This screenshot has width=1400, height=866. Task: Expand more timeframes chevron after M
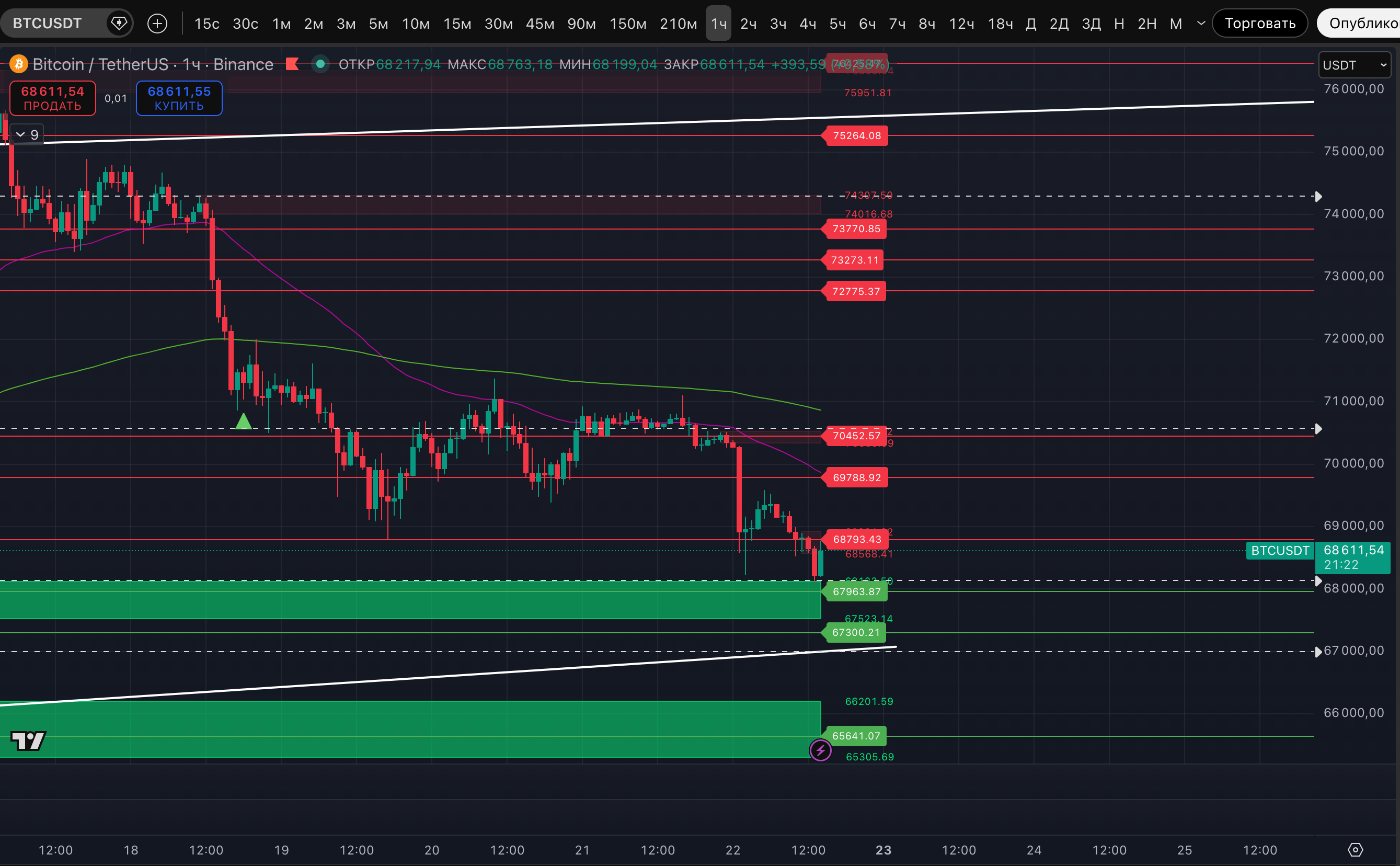(x=1201, y=24)
